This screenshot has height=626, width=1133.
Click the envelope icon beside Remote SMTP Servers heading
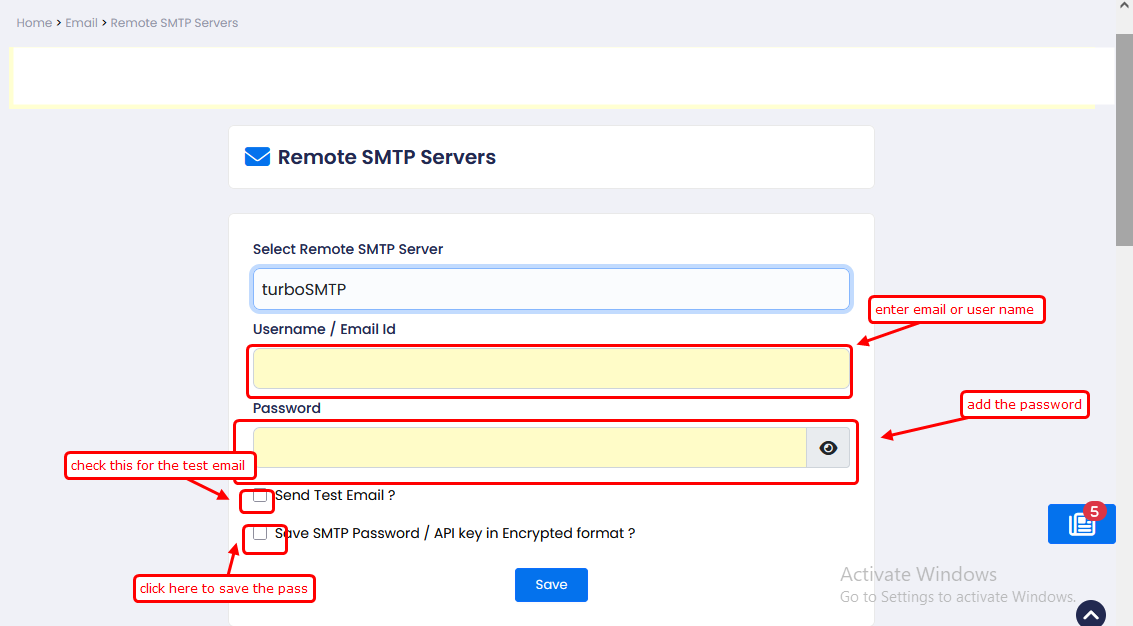coord(257,157)
